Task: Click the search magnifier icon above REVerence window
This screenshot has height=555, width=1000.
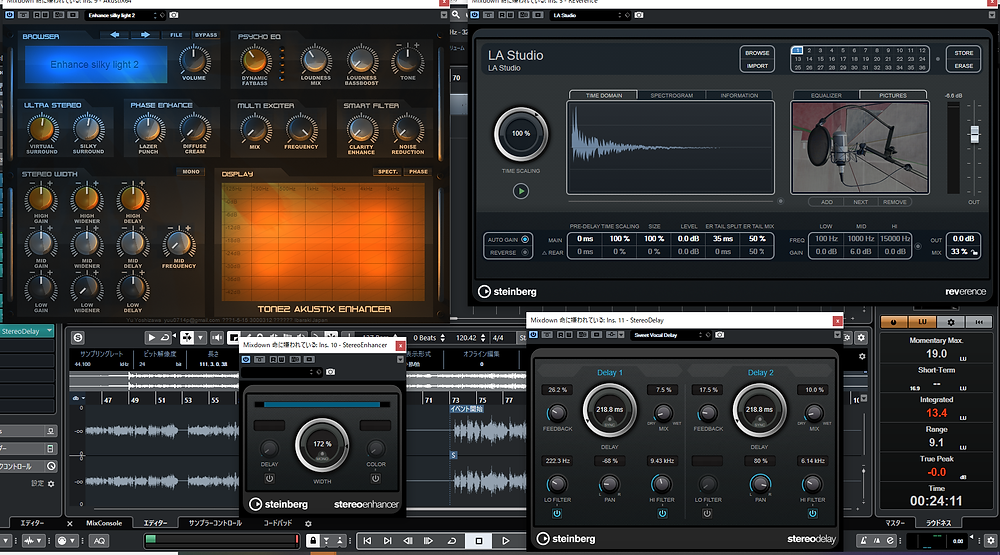Action: tap(456, 15)
